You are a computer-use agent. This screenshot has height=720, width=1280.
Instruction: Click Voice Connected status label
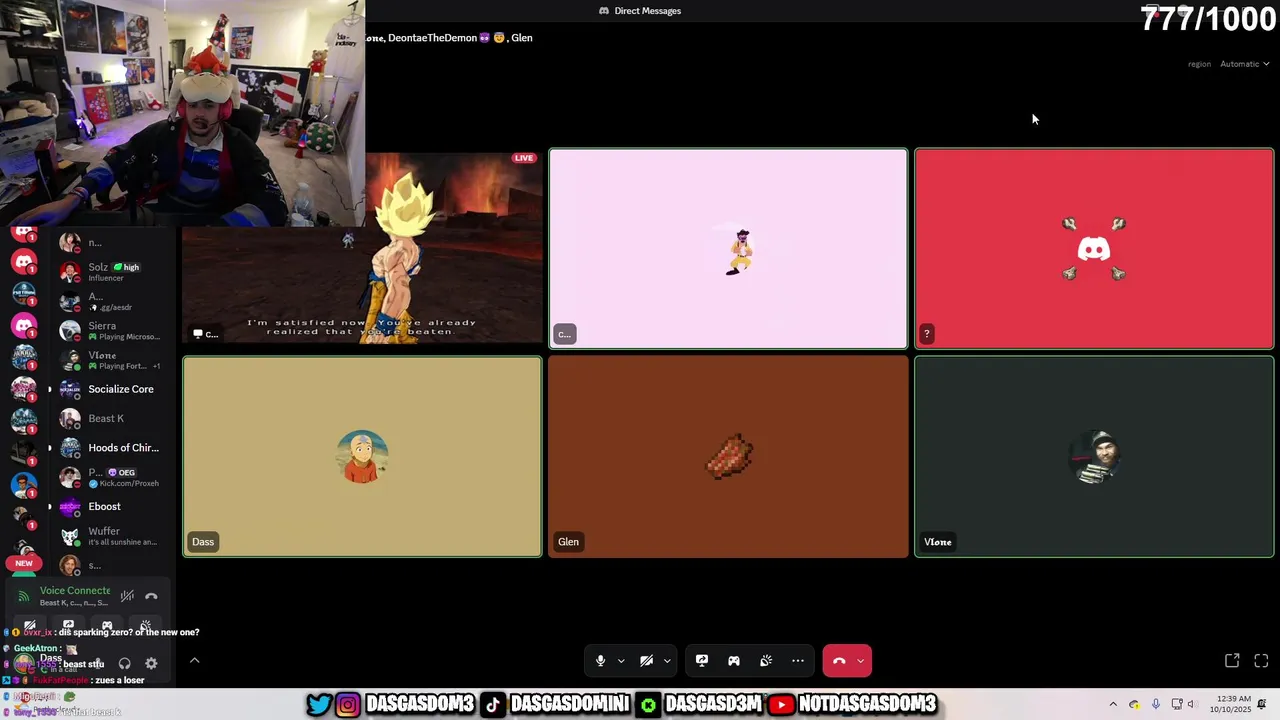[x=74, y=591]
